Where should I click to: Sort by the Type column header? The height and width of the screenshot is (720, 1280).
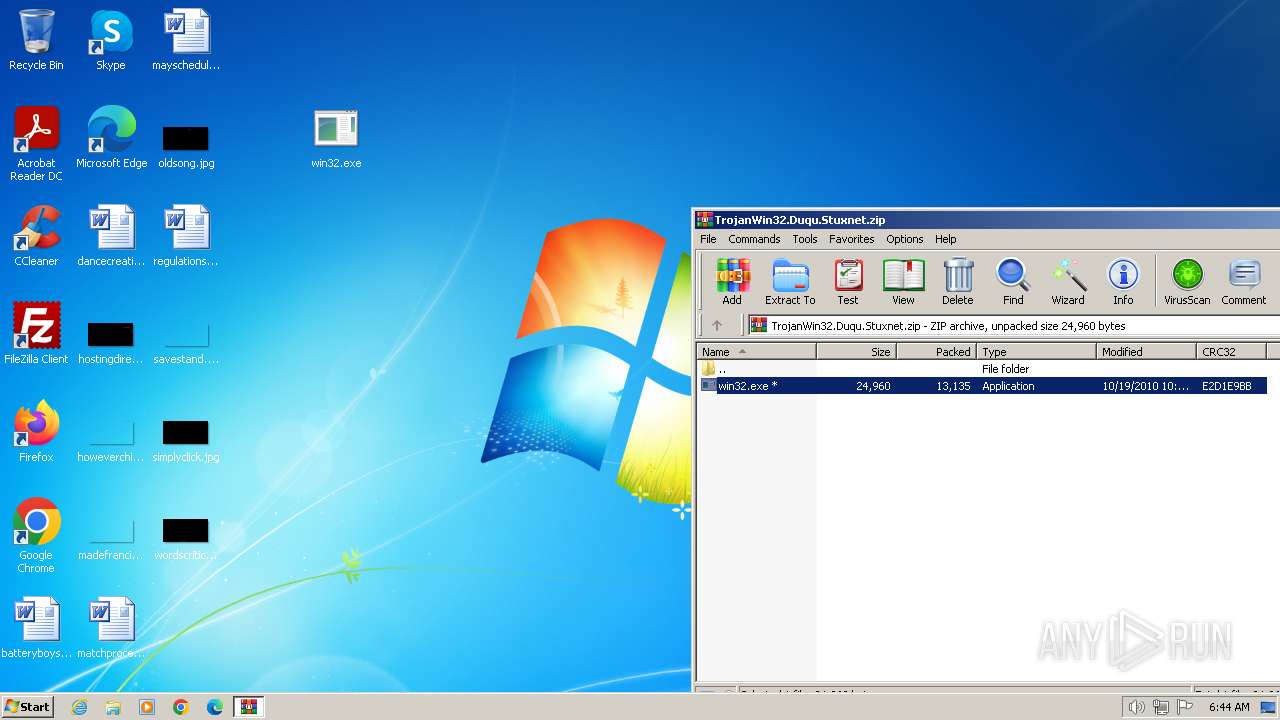point(1037,351)
